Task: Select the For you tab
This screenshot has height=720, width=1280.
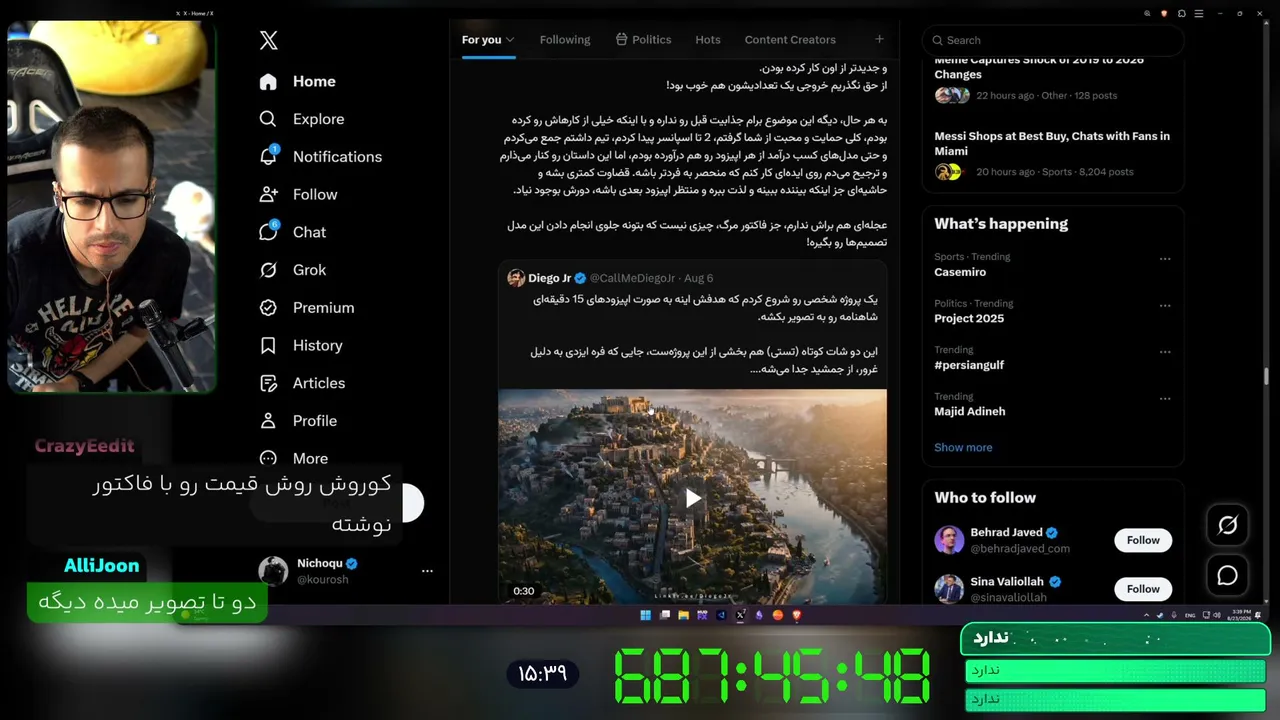Action: point(481,40)
